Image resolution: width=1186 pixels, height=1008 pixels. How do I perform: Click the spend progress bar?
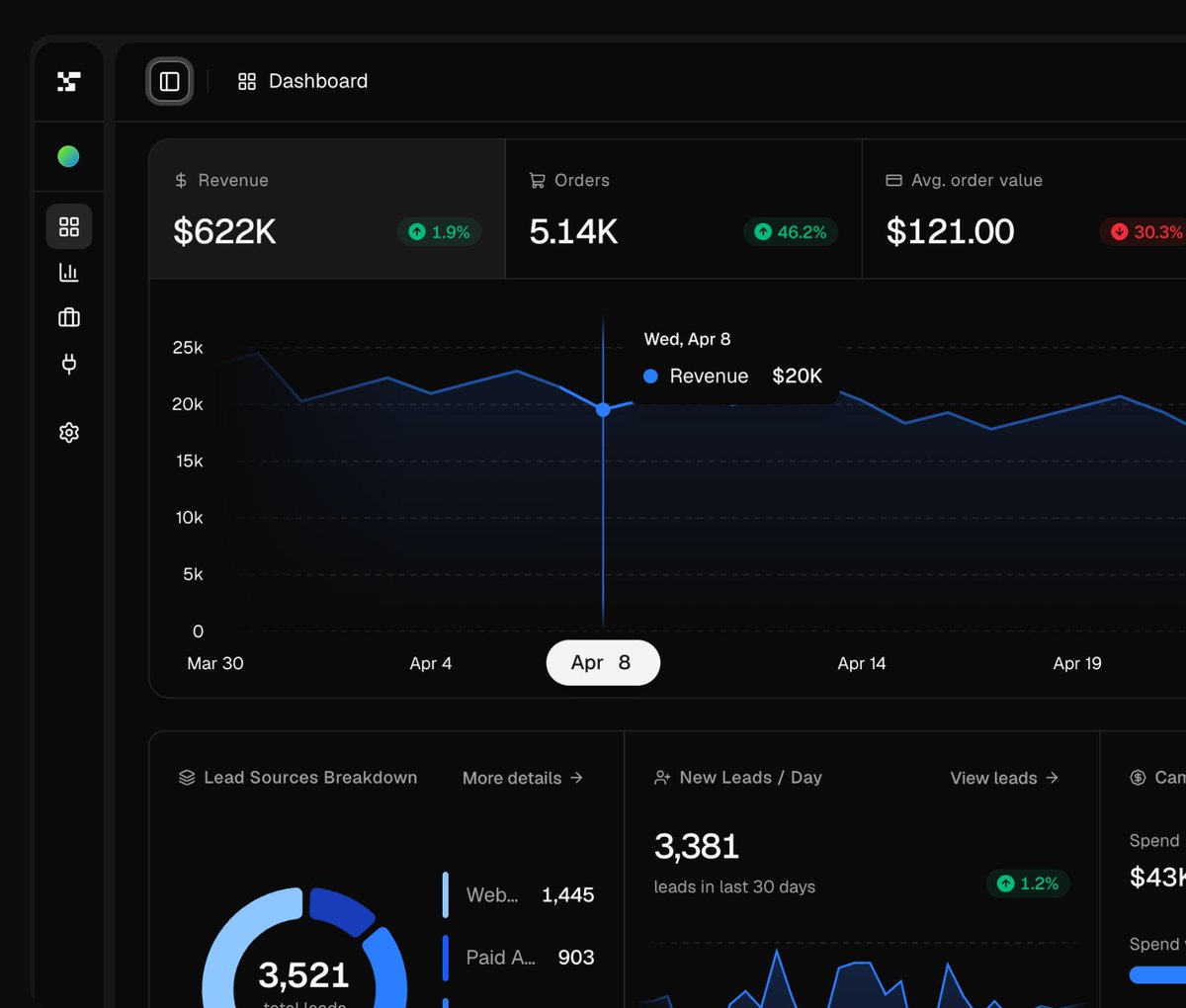1157,975
